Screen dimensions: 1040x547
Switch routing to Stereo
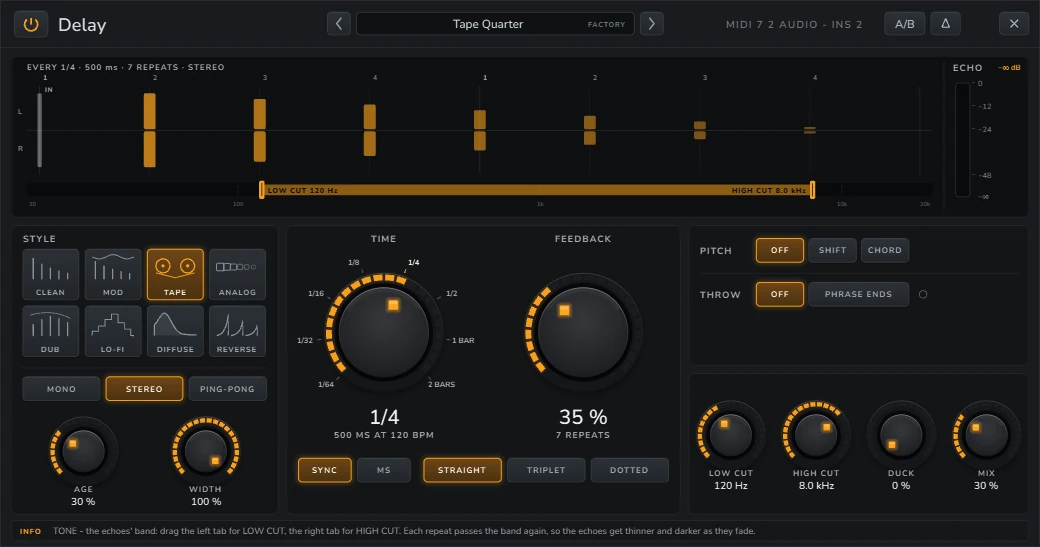point(144,389)
